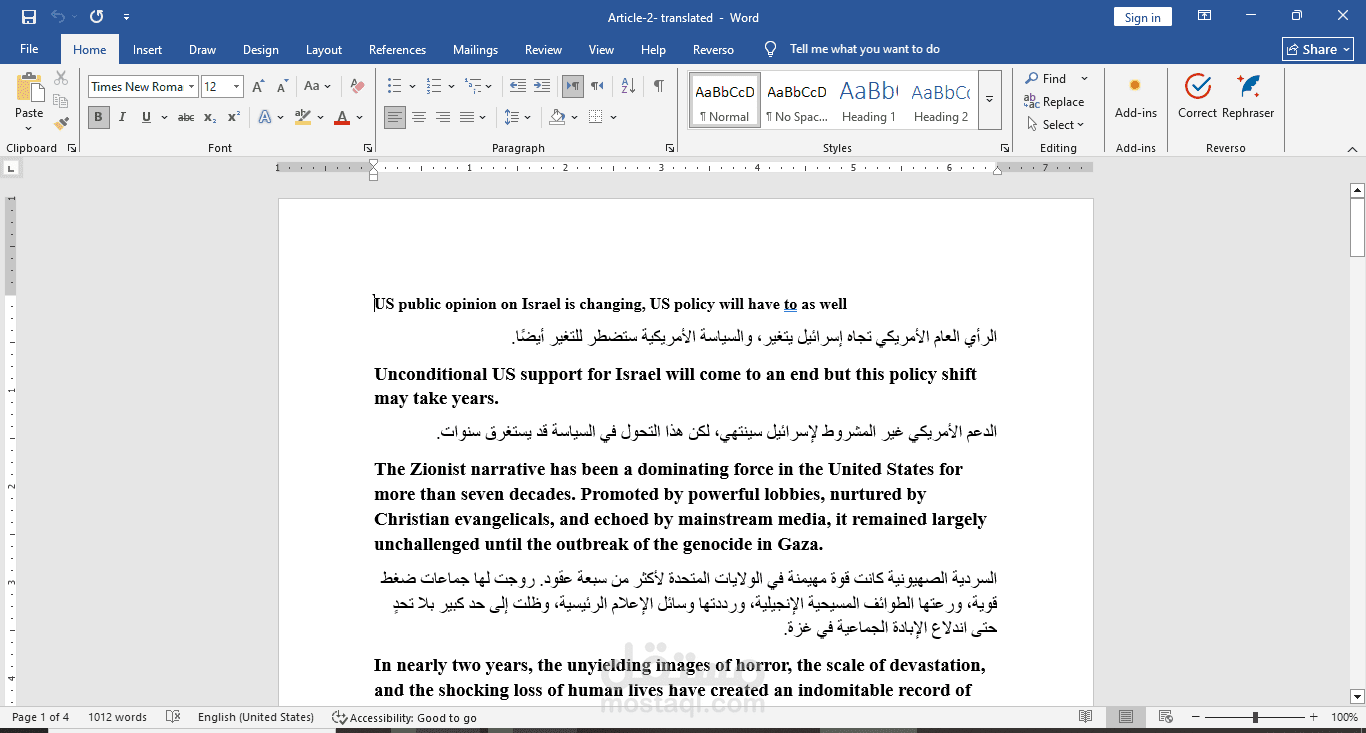Click the 1012 words count in status bar

117,717
